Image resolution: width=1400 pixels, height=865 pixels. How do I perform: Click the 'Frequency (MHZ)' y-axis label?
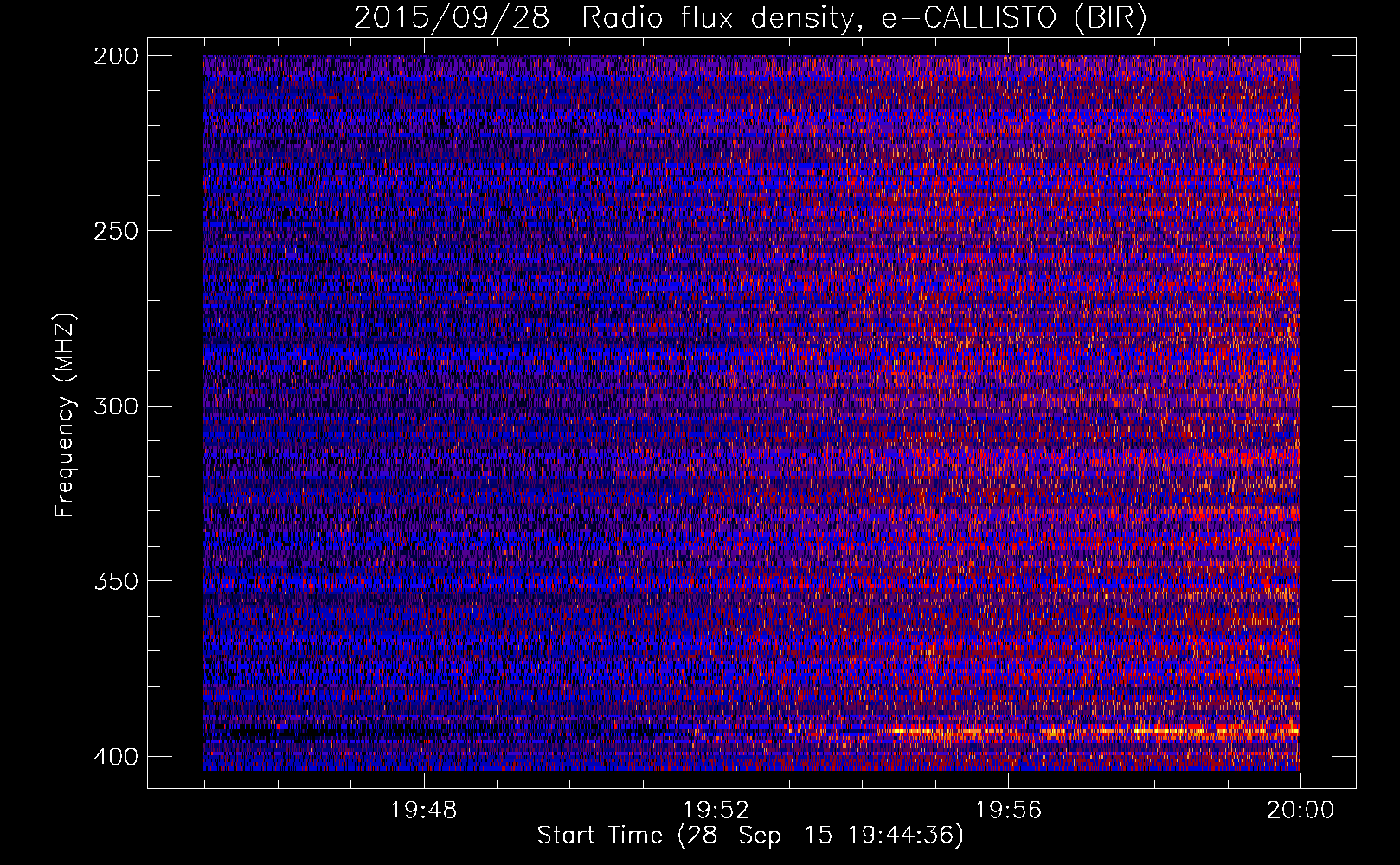[x=65, y=415]
